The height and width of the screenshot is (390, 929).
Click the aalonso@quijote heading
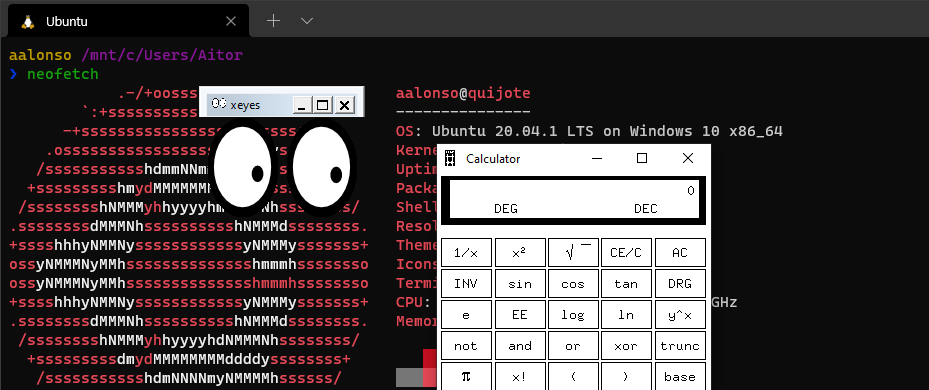(463, 93)
